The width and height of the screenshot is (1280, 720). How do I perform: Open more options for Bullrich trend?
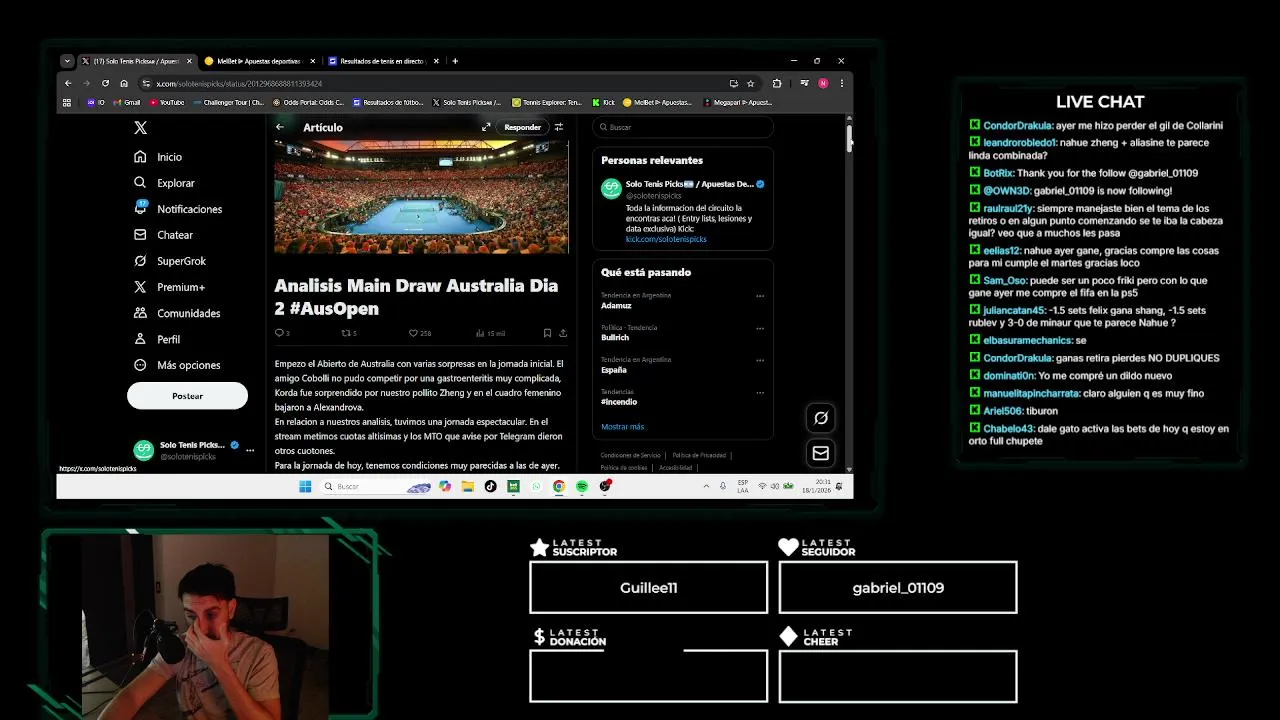(x=760, y=328)
